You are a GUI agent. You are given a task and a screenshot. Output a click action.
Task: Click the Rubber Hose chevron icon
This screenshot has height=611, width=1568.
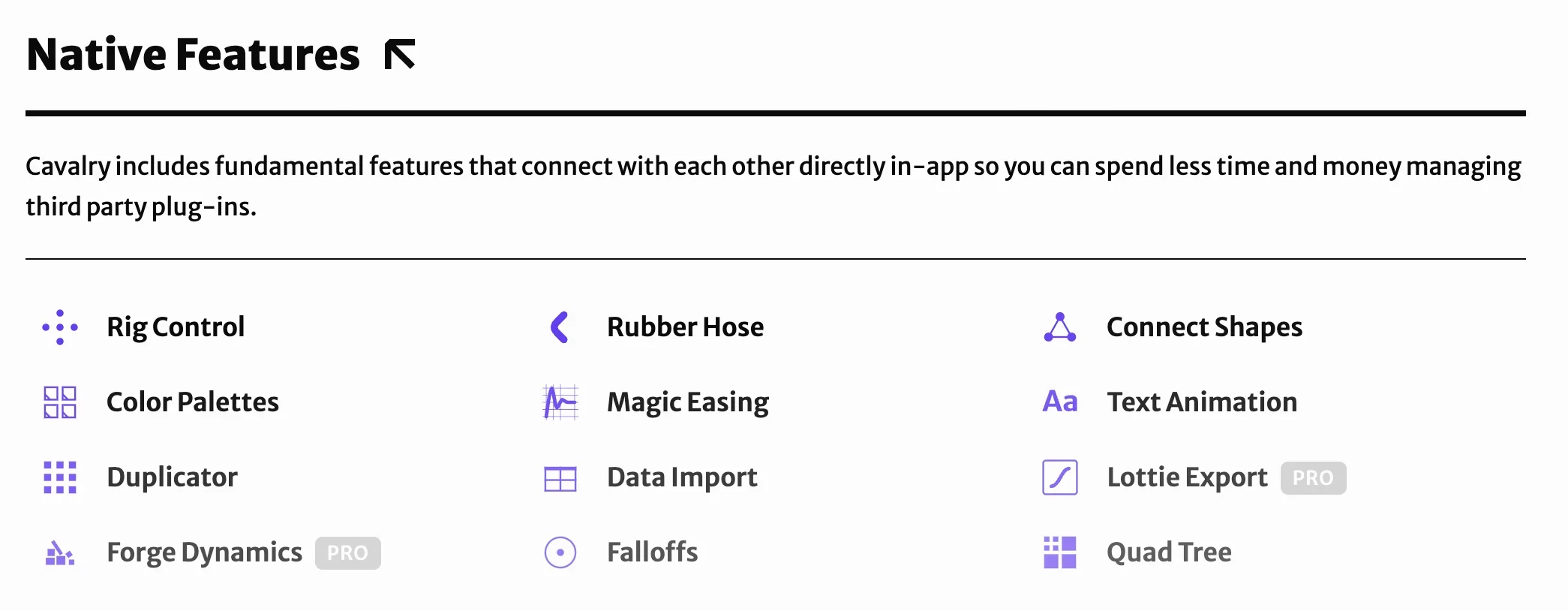(x=560, y=327)
